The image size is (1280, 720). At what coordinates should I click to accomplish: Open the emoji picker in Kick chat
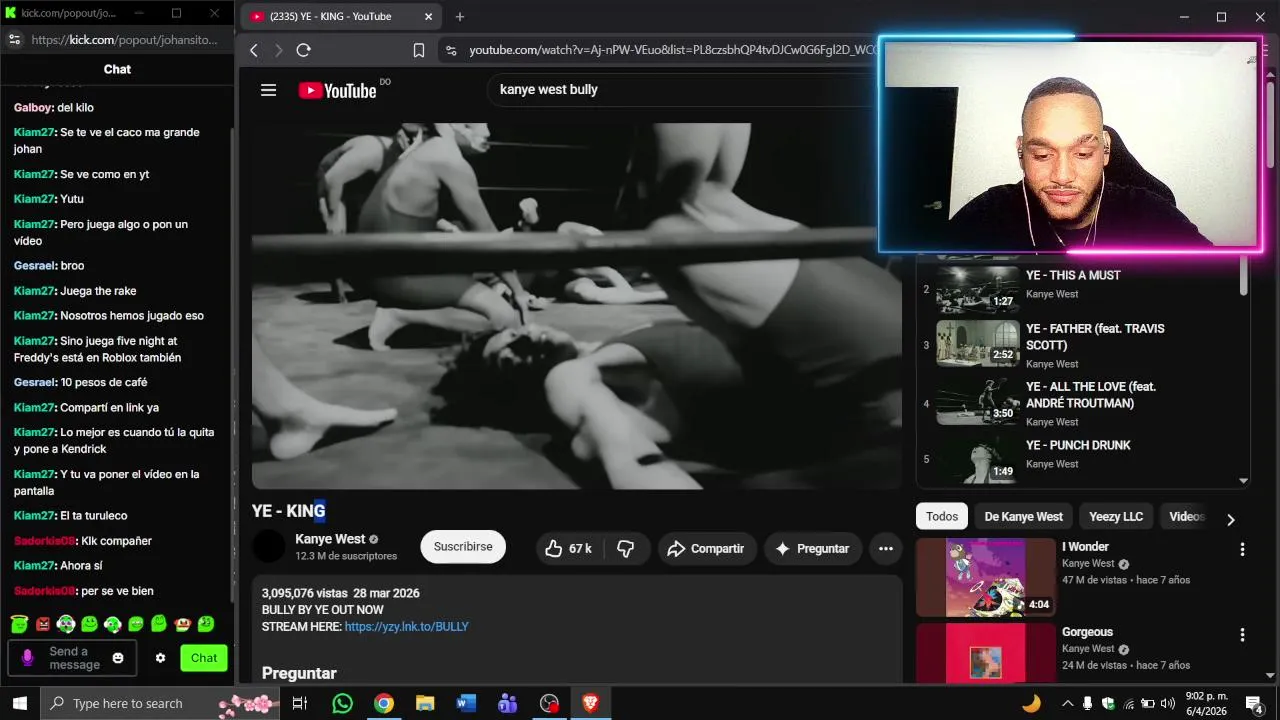pyautogui.click(x=118, y=658)
